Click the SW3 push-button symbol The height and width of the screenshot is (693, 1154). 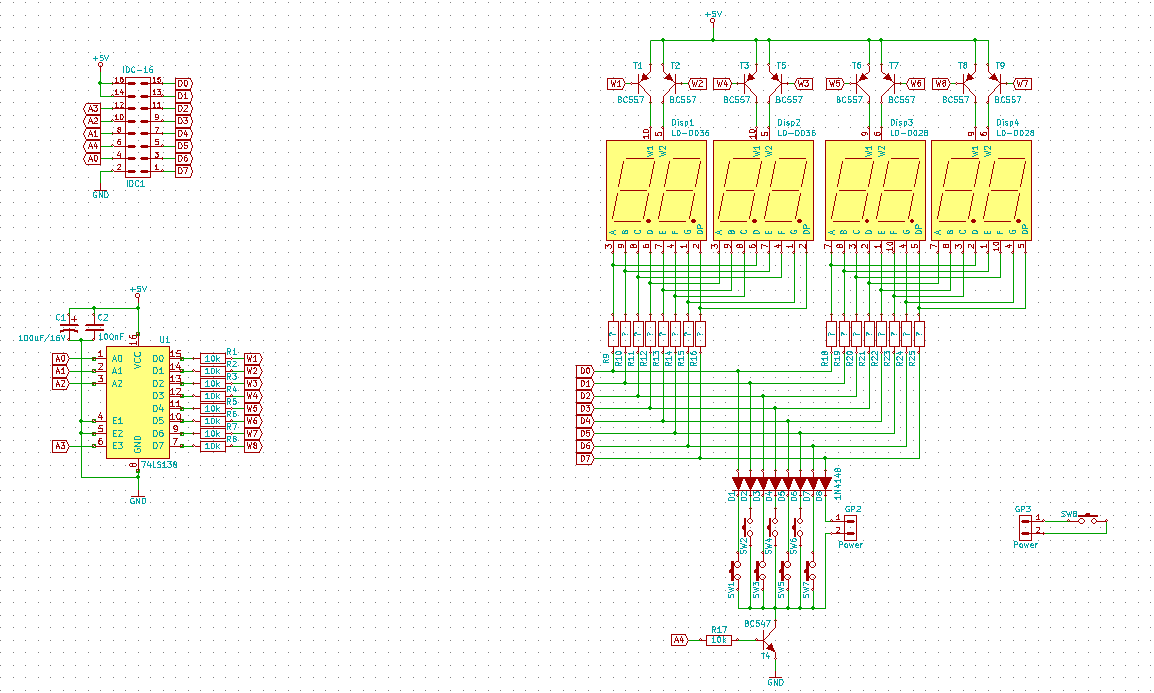point(762,570)
